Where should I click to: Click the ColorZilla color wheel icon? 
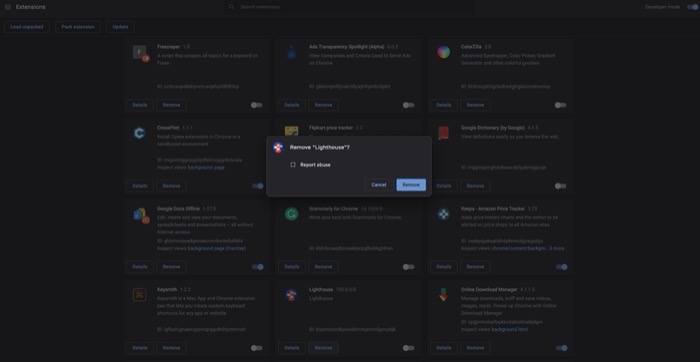[x=443, y=52]
